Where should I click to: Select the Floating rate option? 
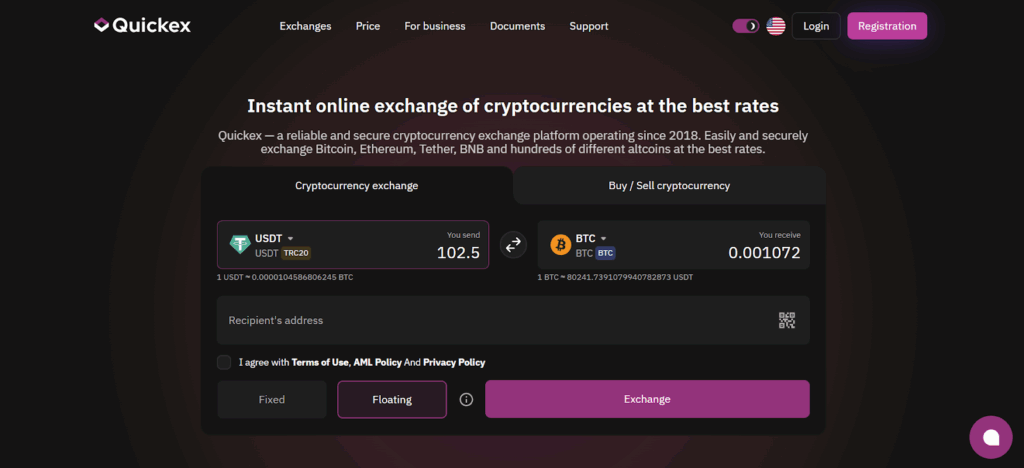tap(392, 399)
